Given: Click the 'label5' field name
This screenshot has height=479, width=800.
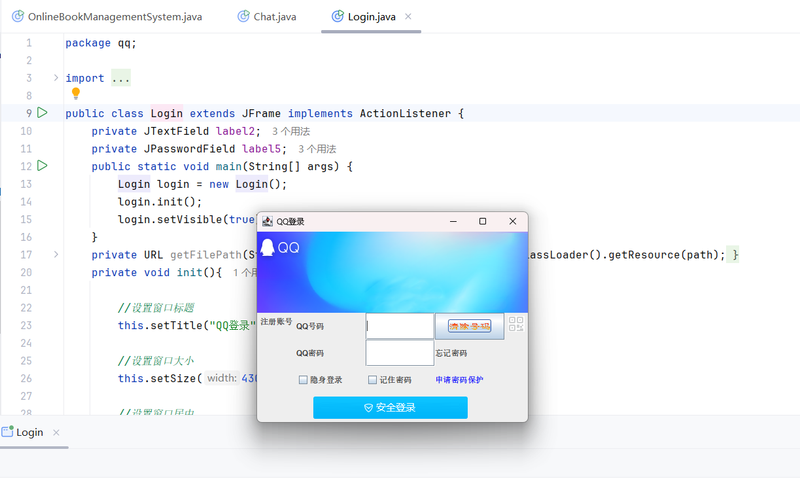Looking at the screenshot, I should pyautogui.click(x=261, y=149).
